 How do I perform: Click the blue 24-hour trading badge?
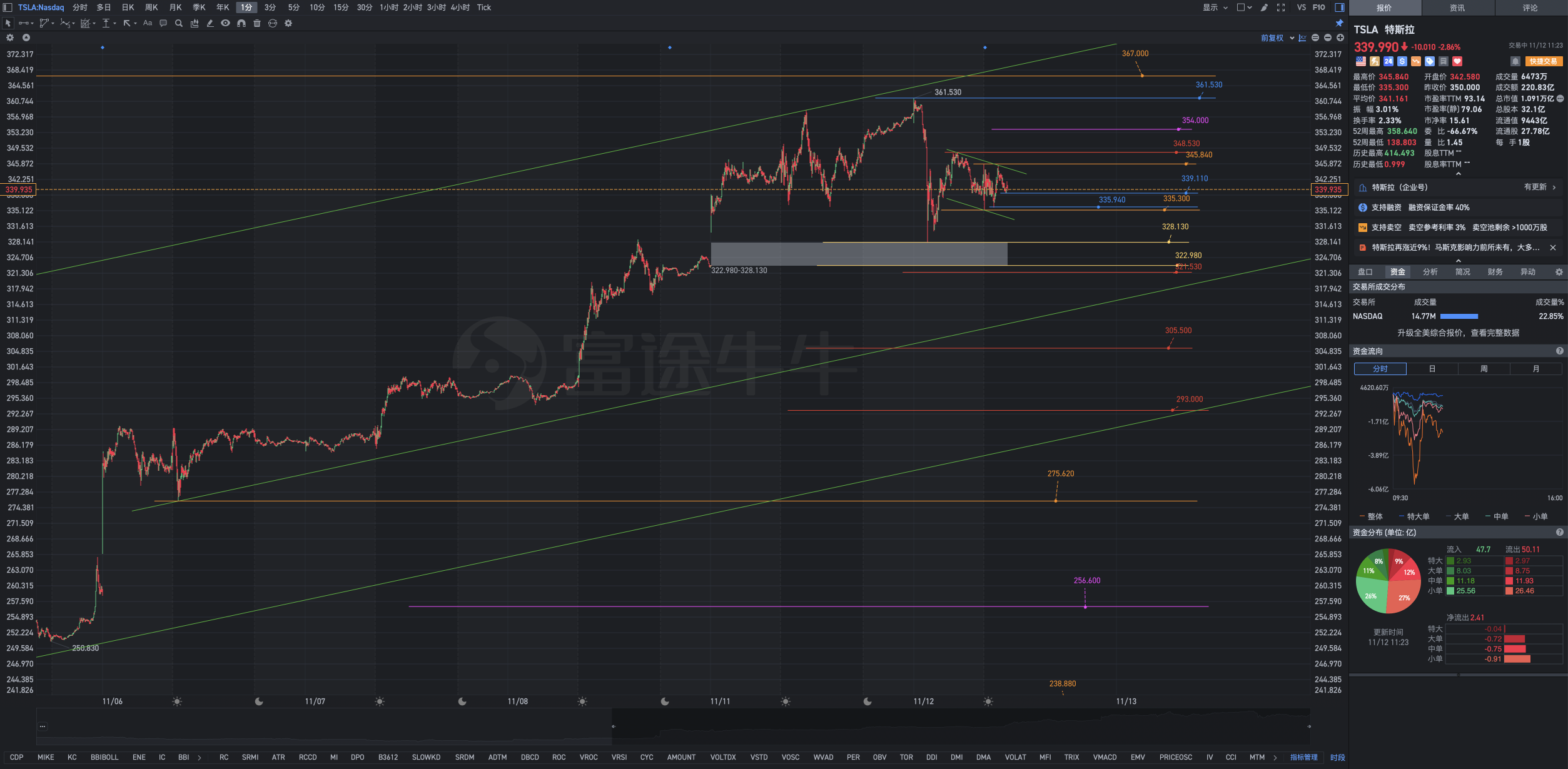pyautogui.click(x=1388, y=61)
